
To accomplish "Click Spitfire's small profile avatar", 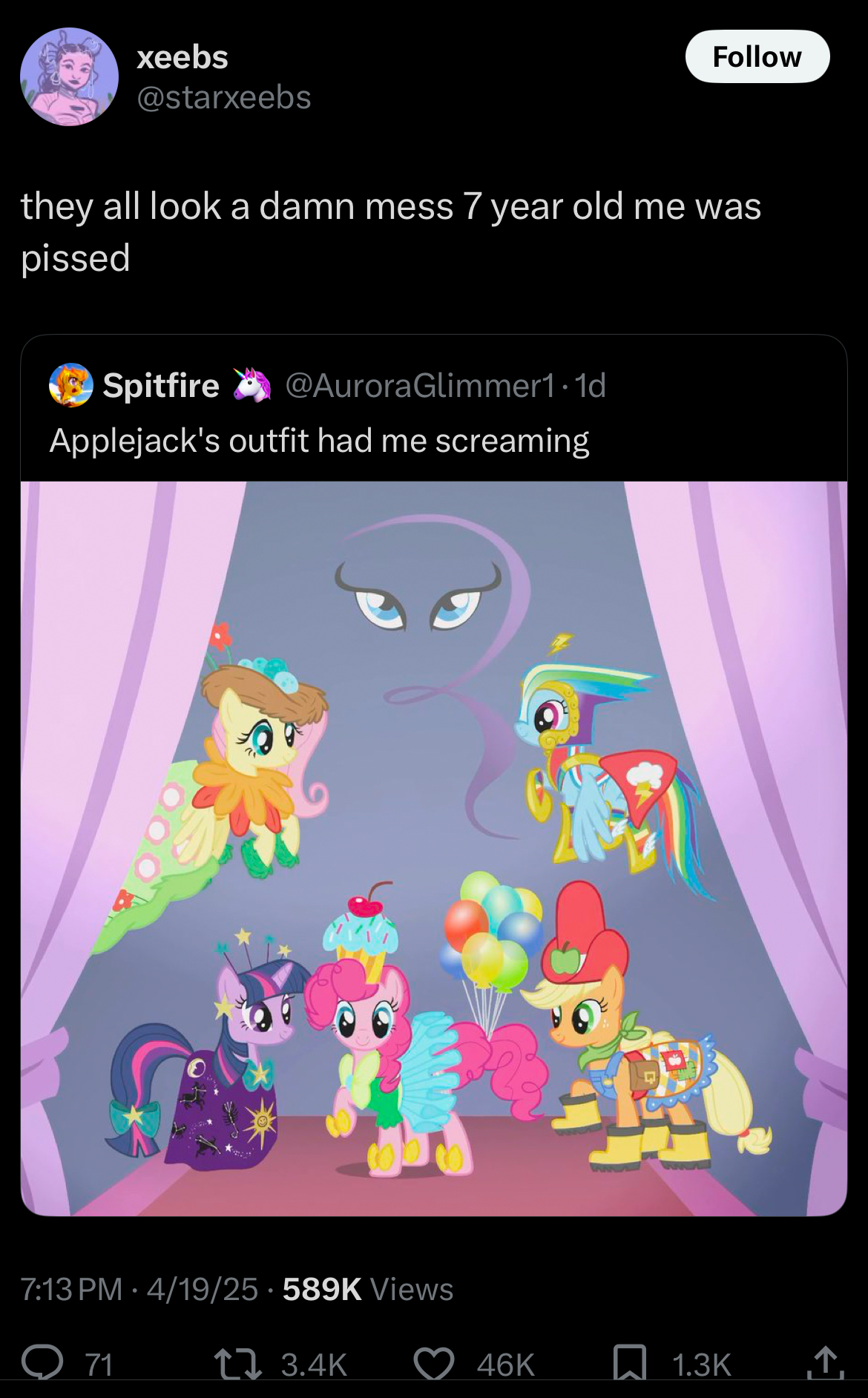I will (71, 386).
